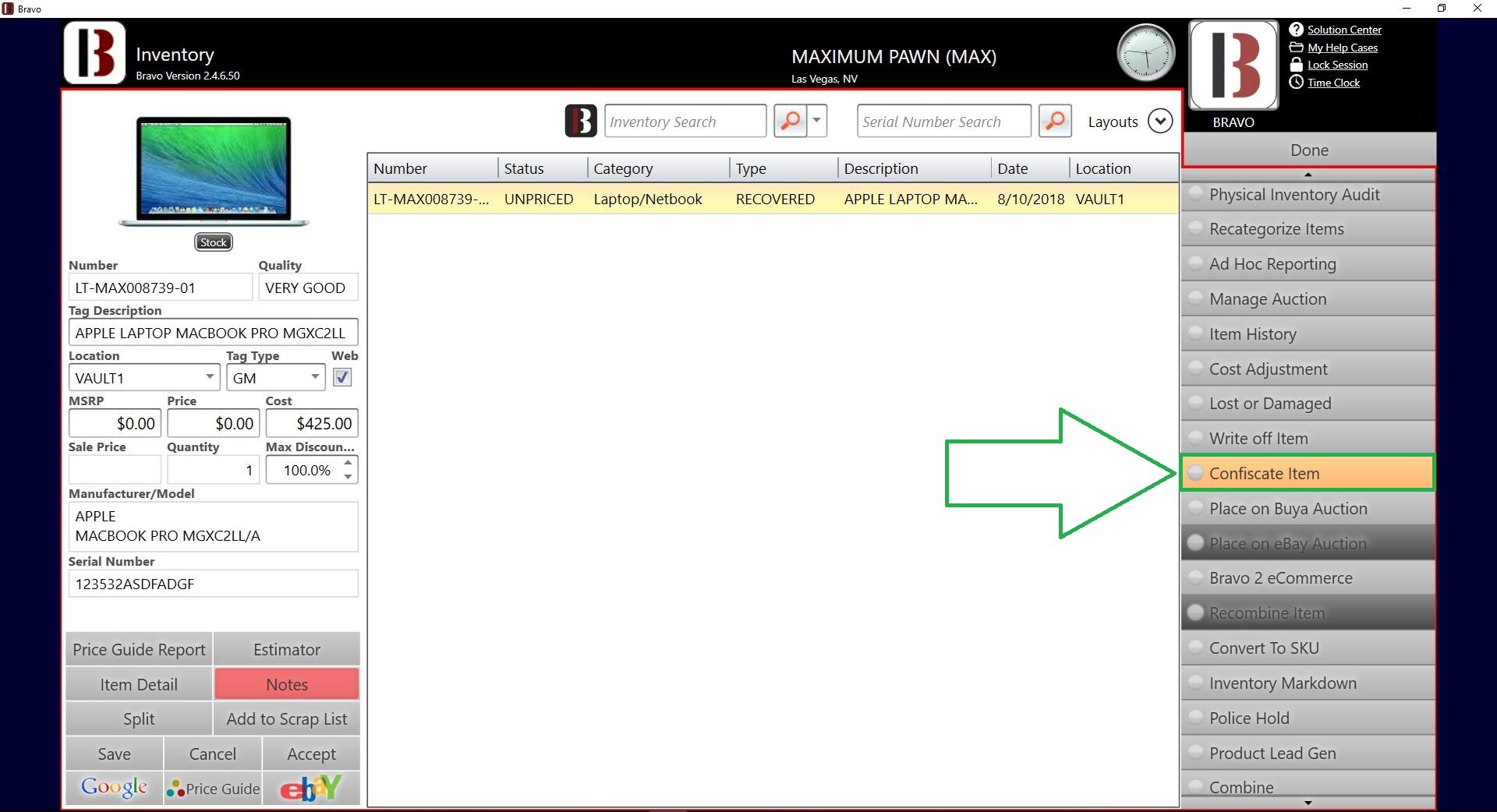Image resolution: width=1497 pixels, height=812 pixels.
Task: Select Combine option
Action: [1308, 785]
